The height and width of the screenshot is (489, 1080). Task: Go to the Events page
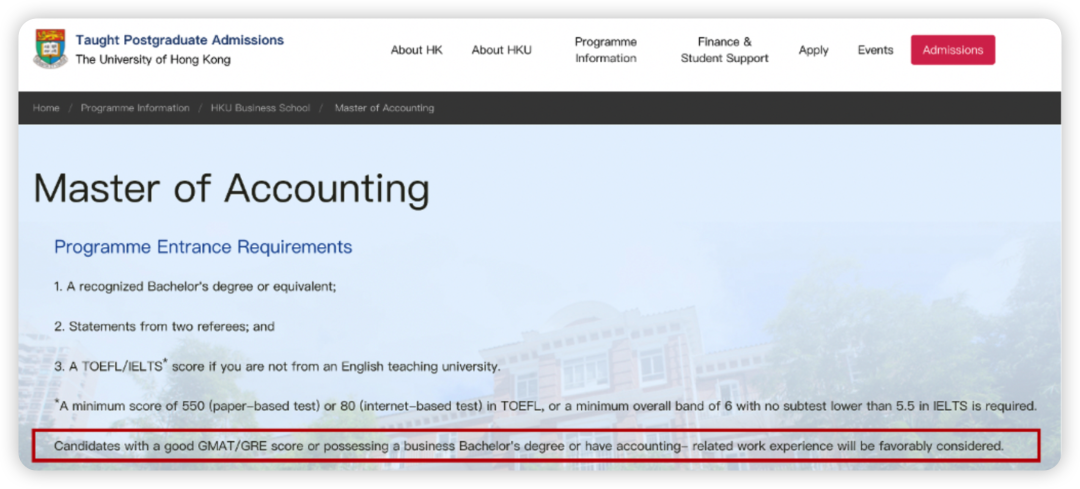click(x=875, y=50)
